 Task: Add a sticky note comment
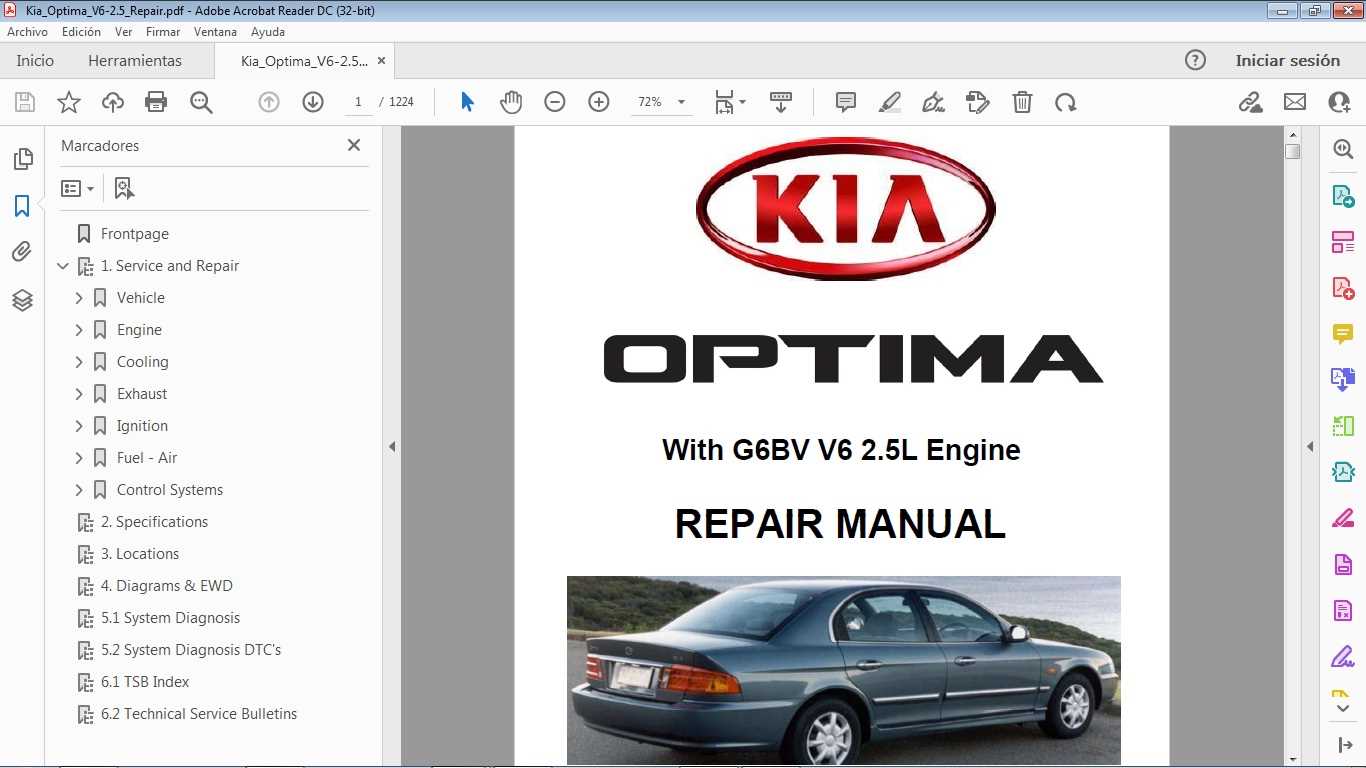click(x=846, y=102)
